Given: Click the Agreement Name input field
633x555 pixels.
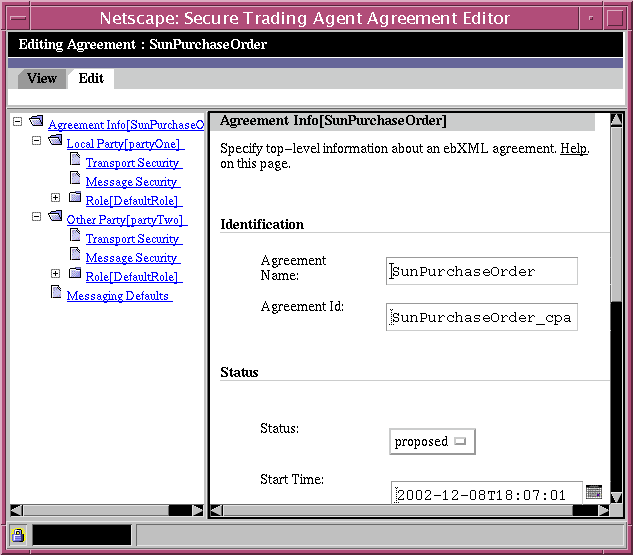Looking at the screenshot, I should pos(482,271).
